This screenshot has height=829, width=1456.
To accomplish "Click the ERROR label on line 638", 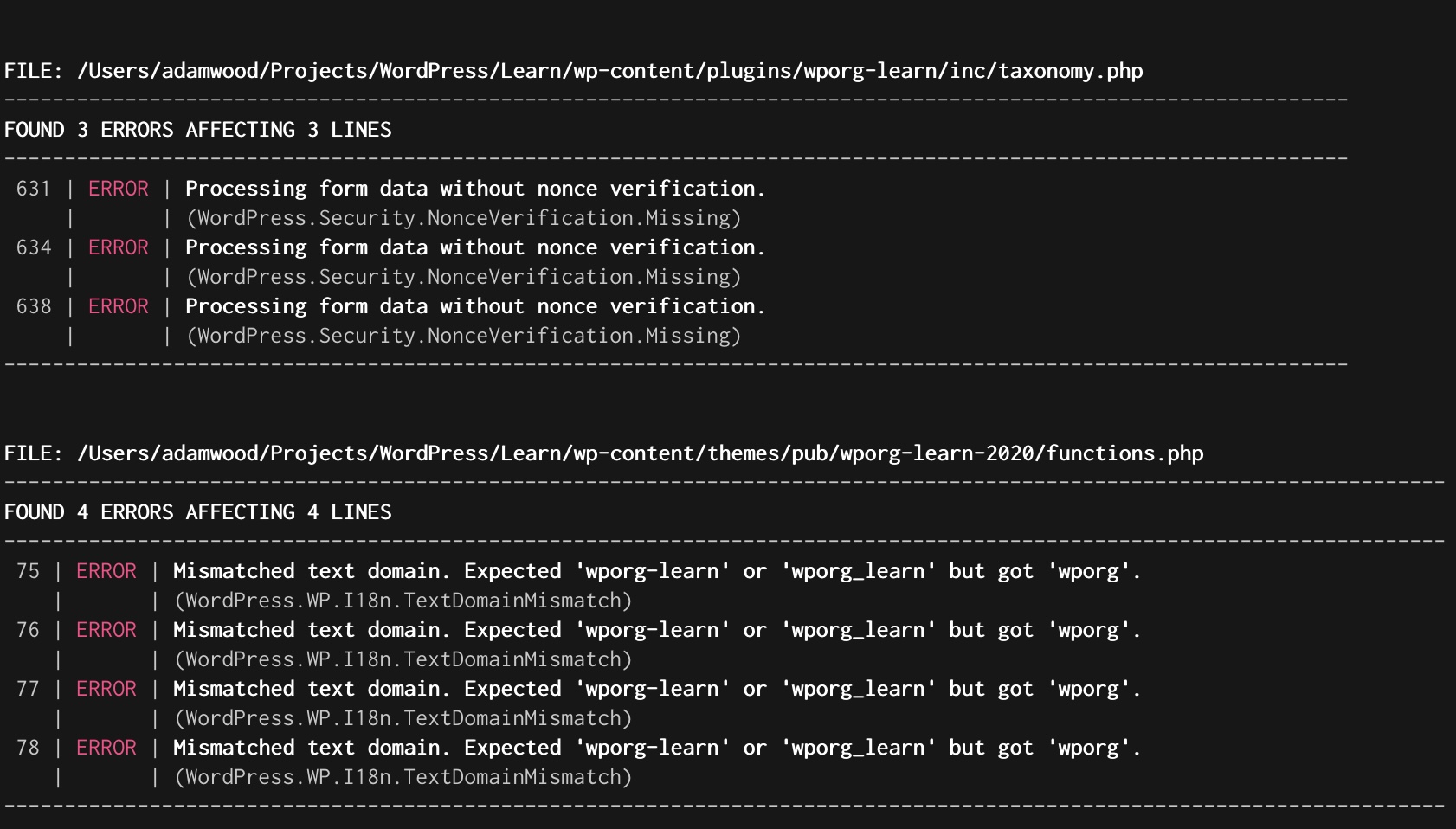I will point(119,306).
